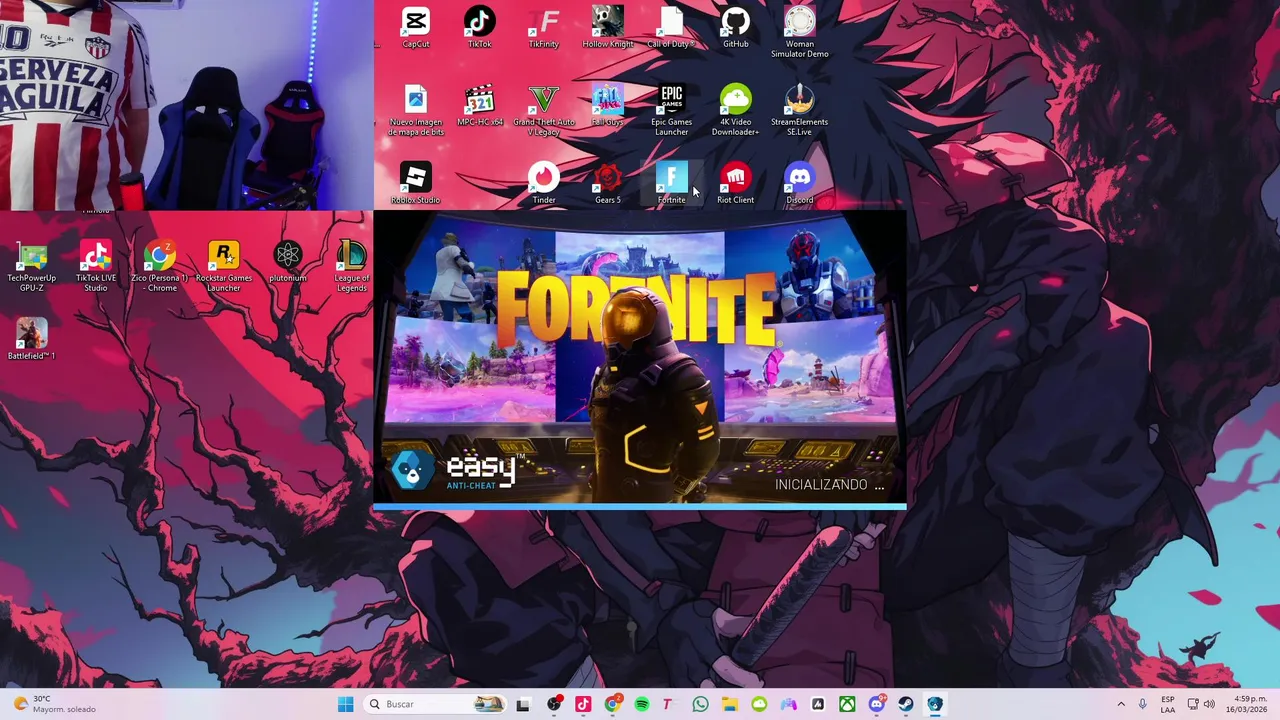
Task: Open the weather widget showing 30°C
Action: [55, 704]
